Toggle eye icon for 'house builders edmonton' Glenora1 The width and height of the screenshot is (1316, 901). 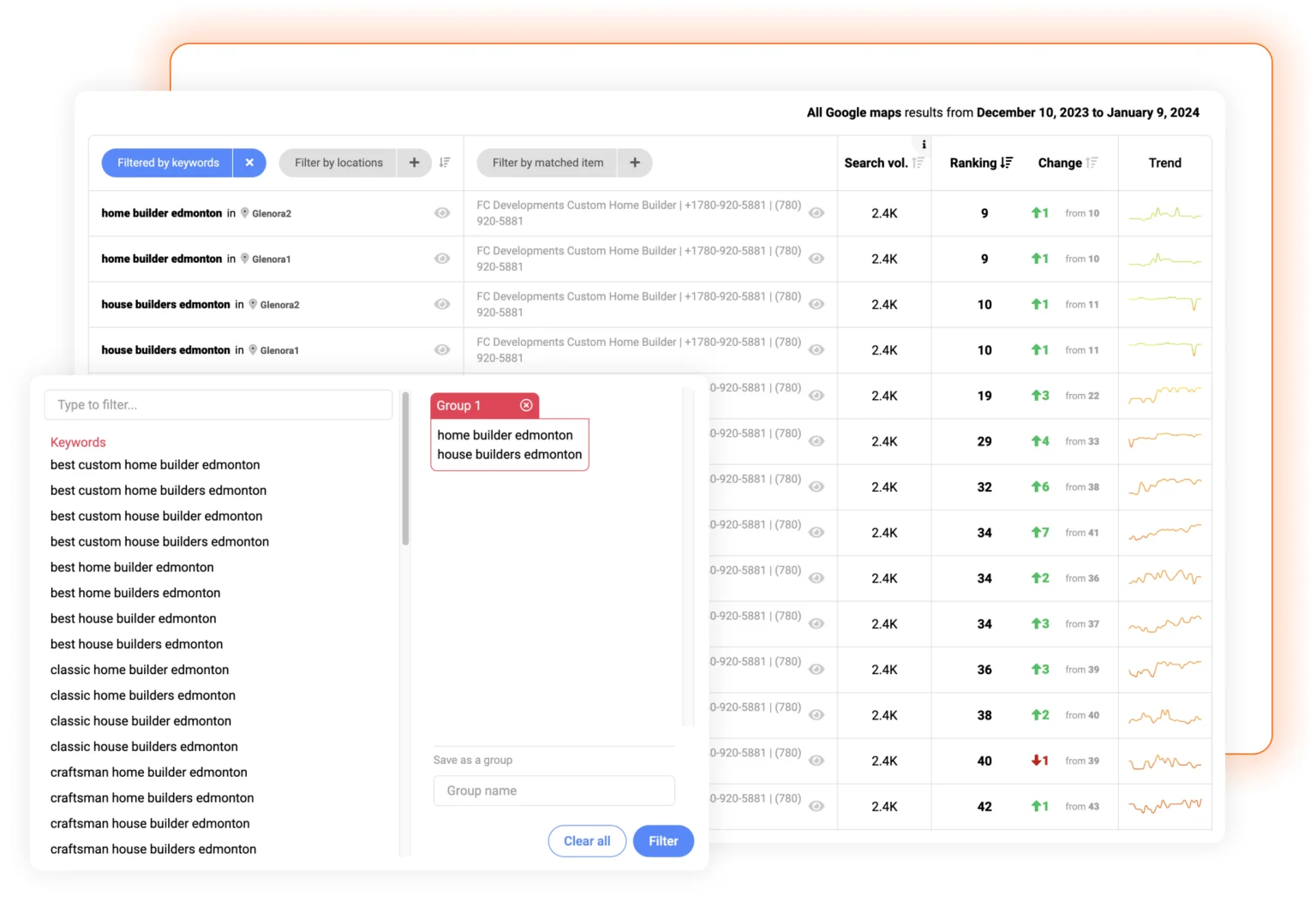[x=442, y=349]
